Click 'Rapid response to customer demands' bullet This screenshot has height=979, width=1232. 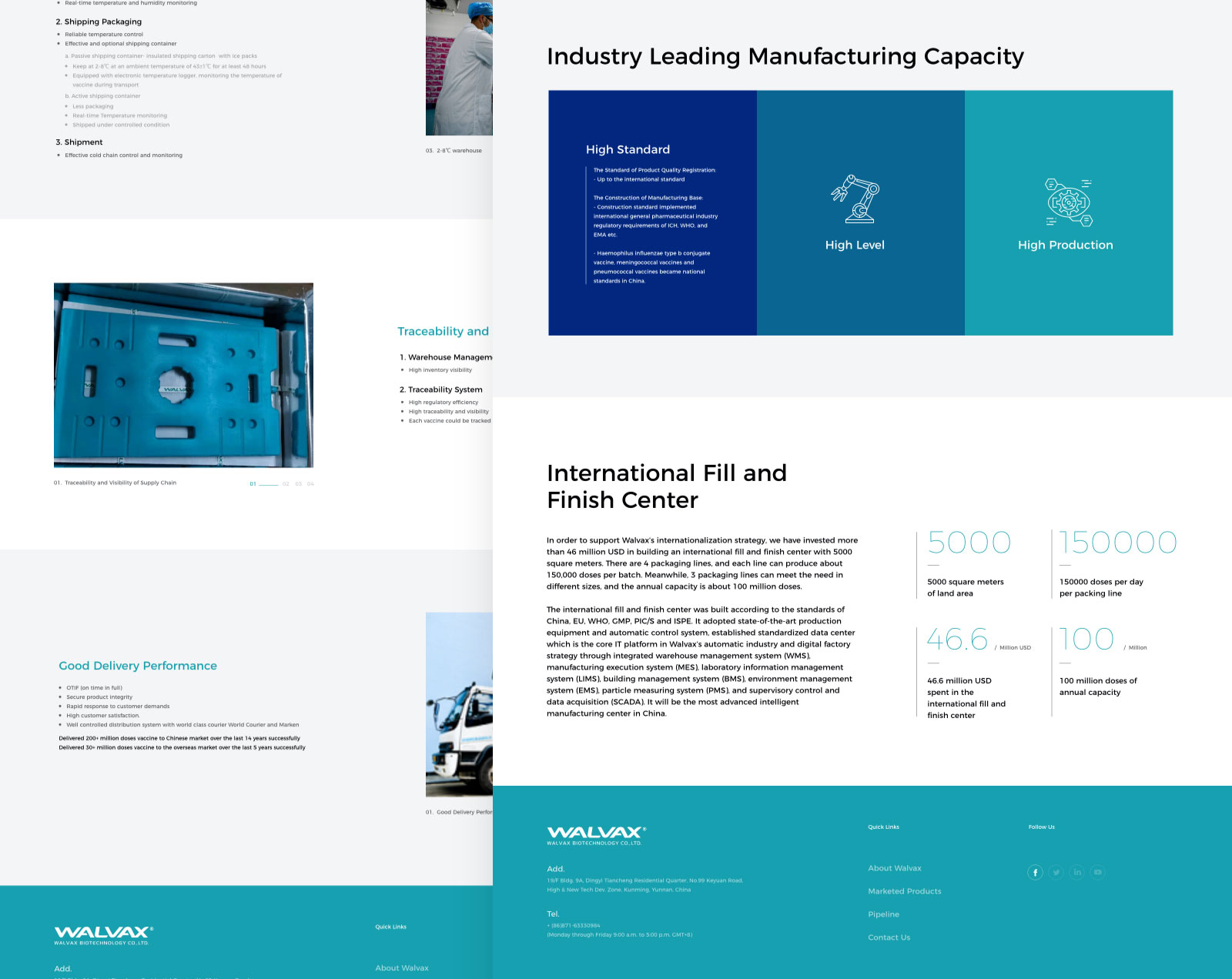click(x=118, y=707)
